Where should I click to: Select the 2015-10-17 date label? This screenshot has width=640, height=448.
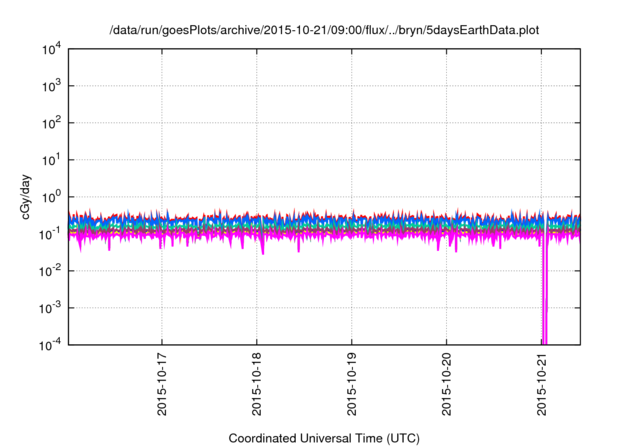(x=162, y=384)
